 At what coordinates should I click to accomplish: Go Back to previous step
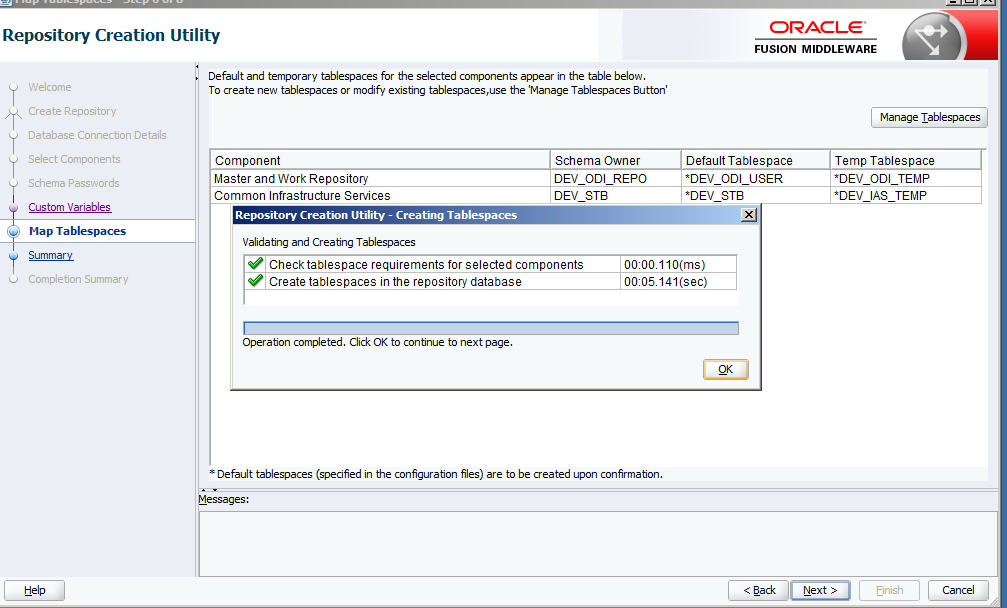click(x=758, y=590)
